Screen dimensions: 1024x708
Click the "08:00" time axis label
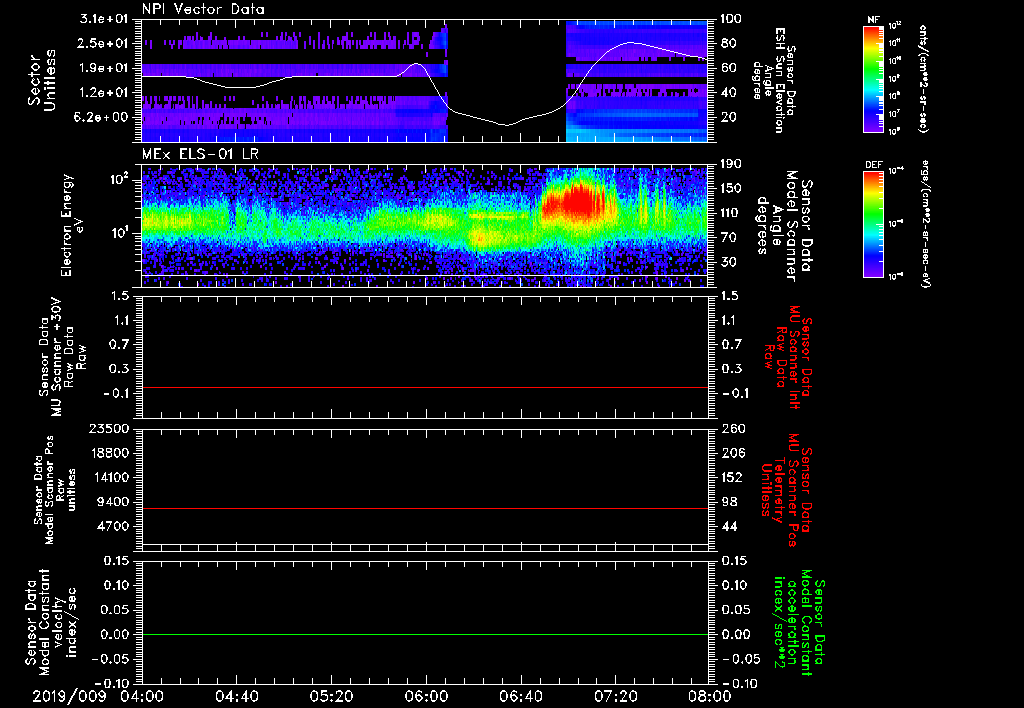click(x=709, y=696)
